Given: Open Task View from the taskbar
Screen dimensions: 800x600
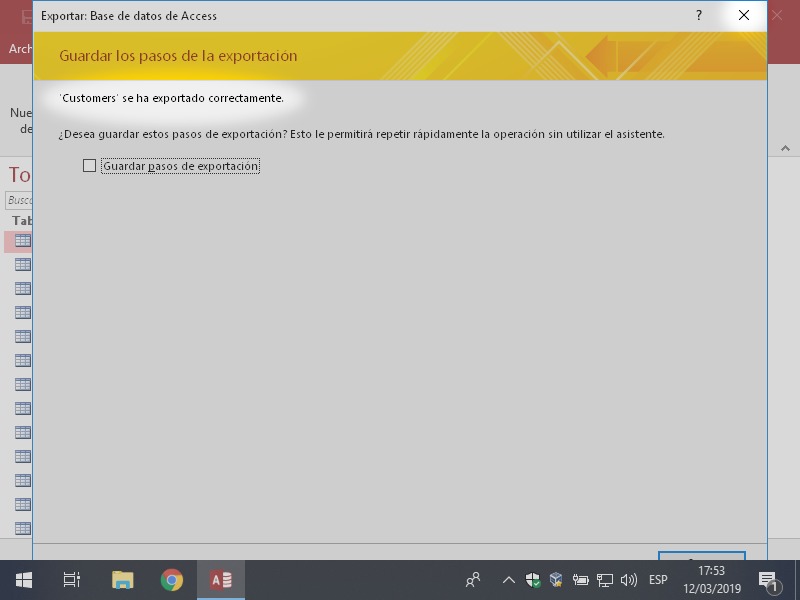Looking at the screenshot, I should pyautogui.click(x=72, y=580).
